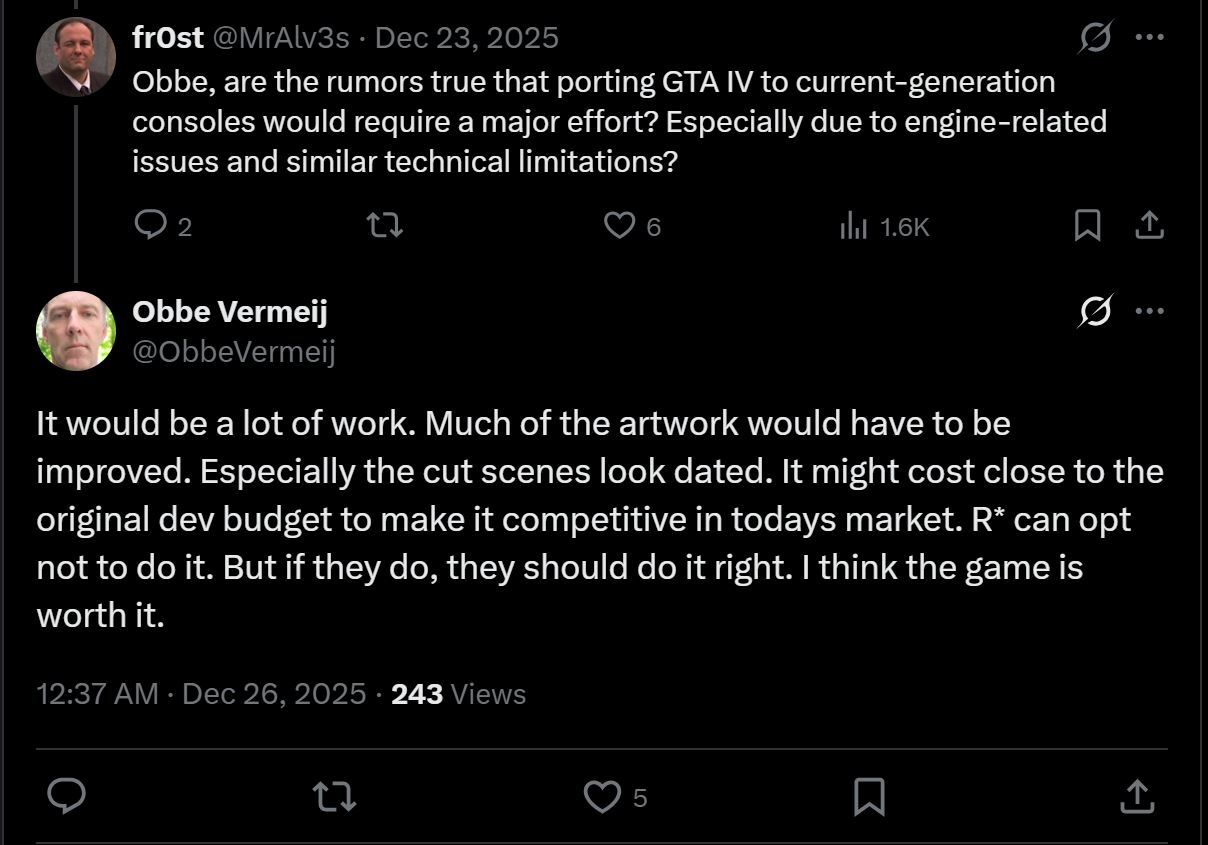The image size is (1208, 845).
Task: Reply to Obbe Vermeij's tweet
Action: (x=67, y=797)
